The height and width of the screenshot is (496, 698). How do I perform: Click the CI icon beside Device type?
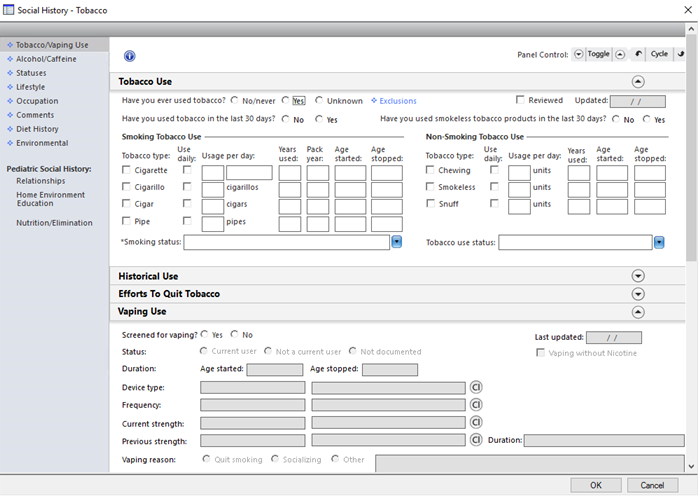476,387
